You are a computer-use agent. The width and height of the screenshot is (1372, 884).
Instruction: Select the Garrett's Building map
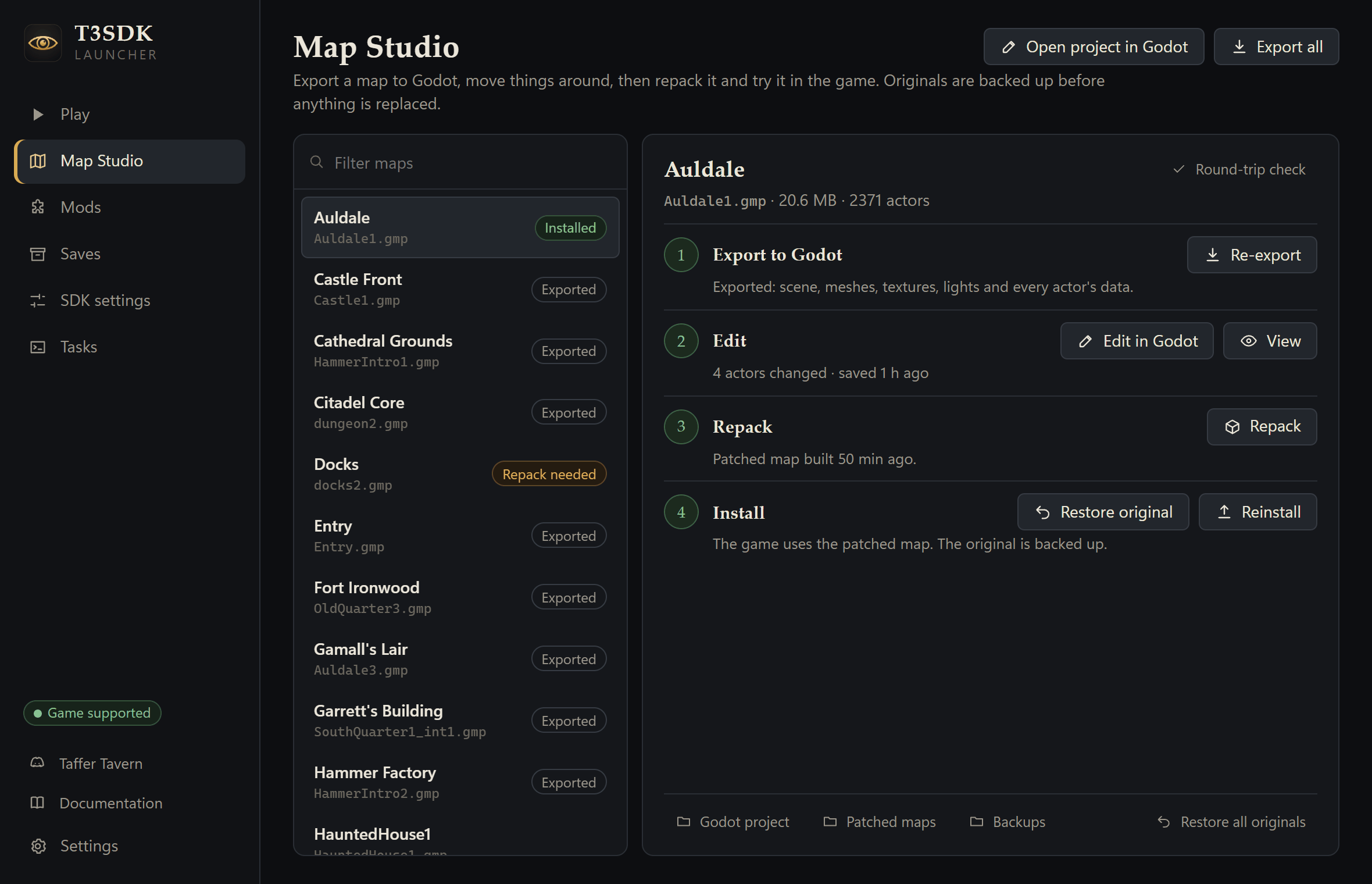pyautogui.click(x=460, y=721)
